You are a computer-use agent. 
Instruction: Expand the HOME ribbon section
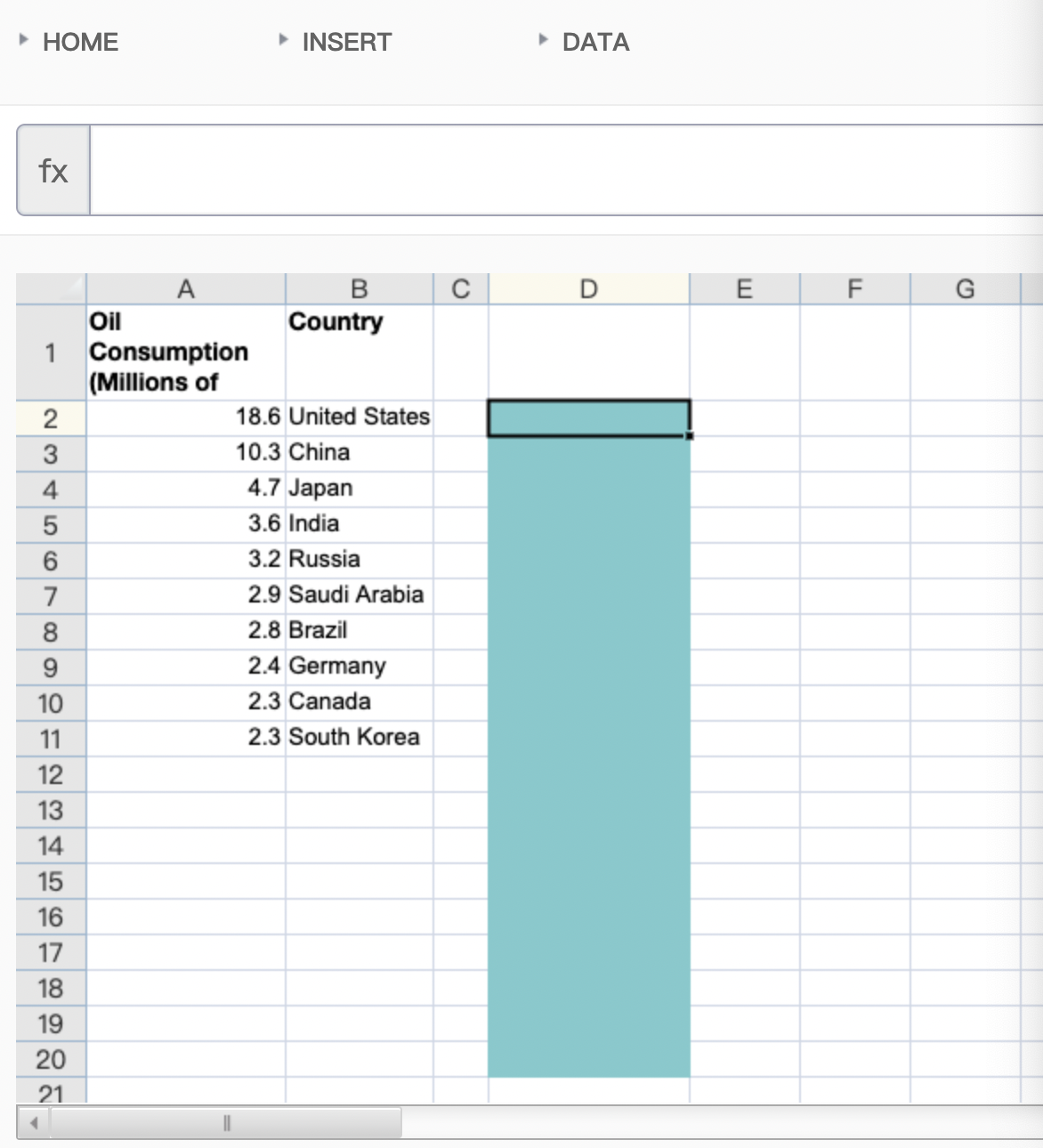point(69,42)
